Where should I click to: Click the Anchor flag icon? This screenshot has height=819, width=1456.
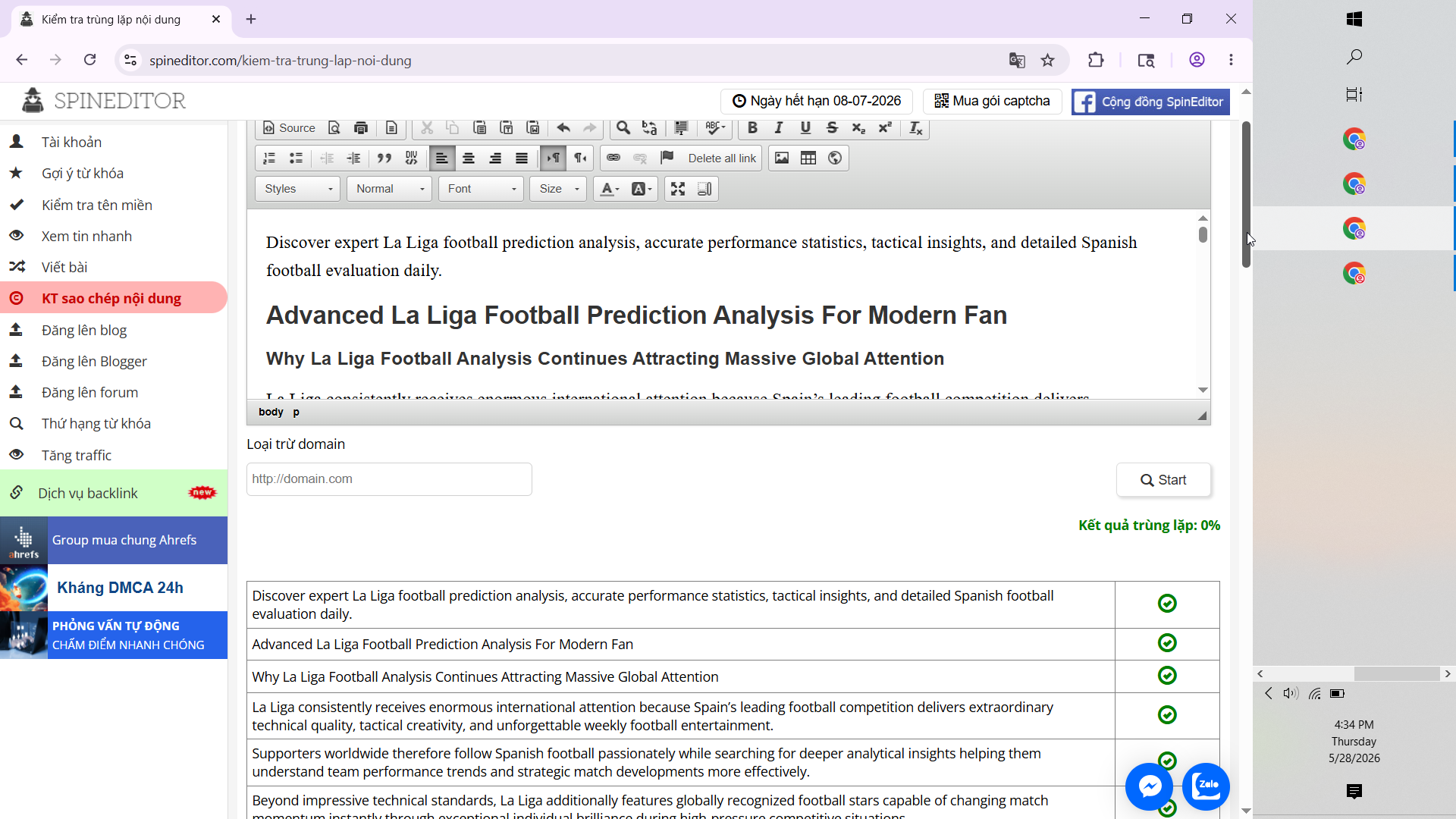coord(667,158)
